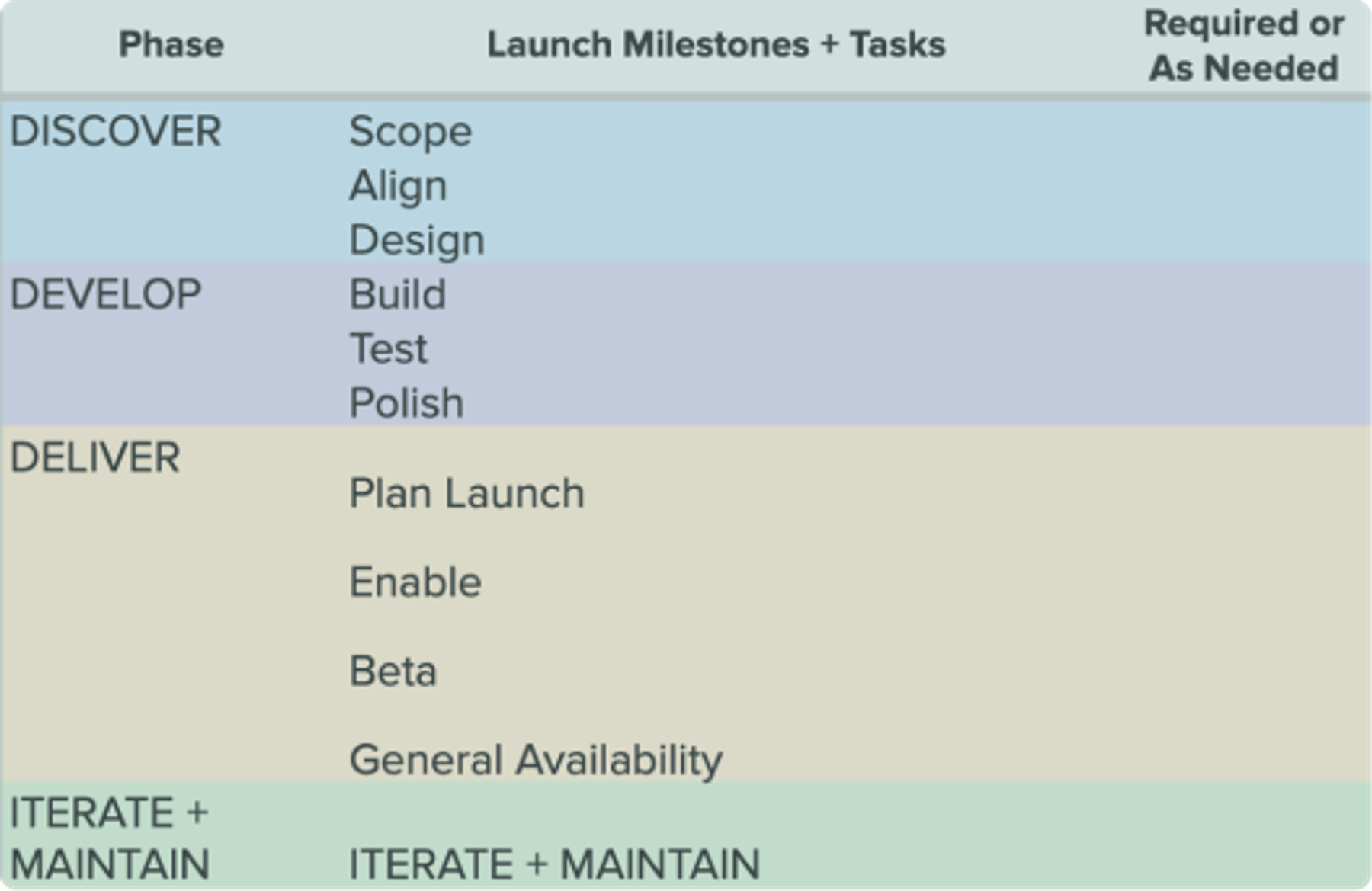Click the Required or As Needed header
Screen dimensions: 1372x891
coord(1244,46)
